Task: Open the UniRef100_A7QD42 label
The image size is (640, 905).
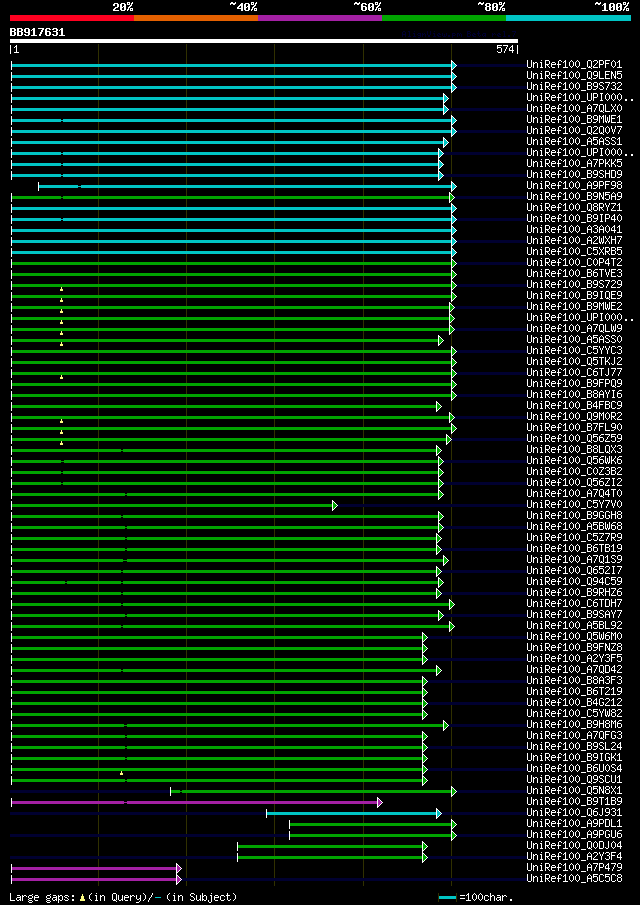Action: click(574, 670)
